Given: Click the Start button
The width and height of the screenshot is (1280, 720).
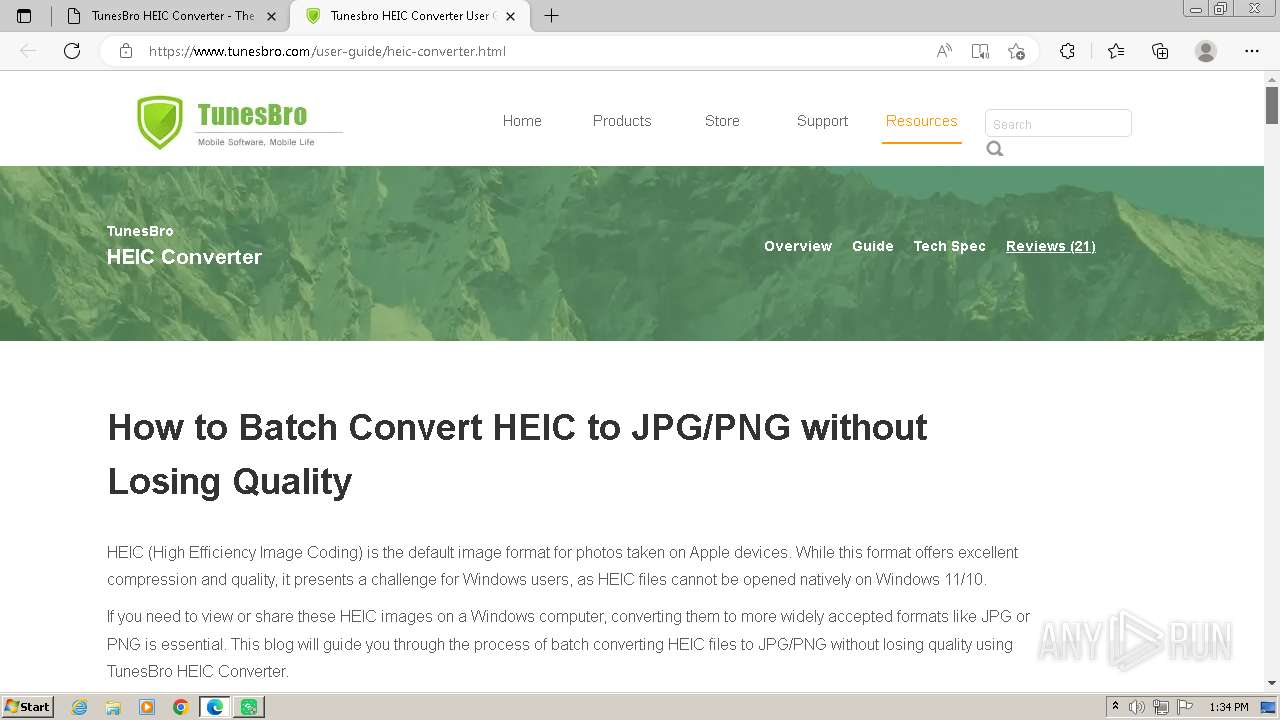Looking at the screenshot, I should 27,707.
